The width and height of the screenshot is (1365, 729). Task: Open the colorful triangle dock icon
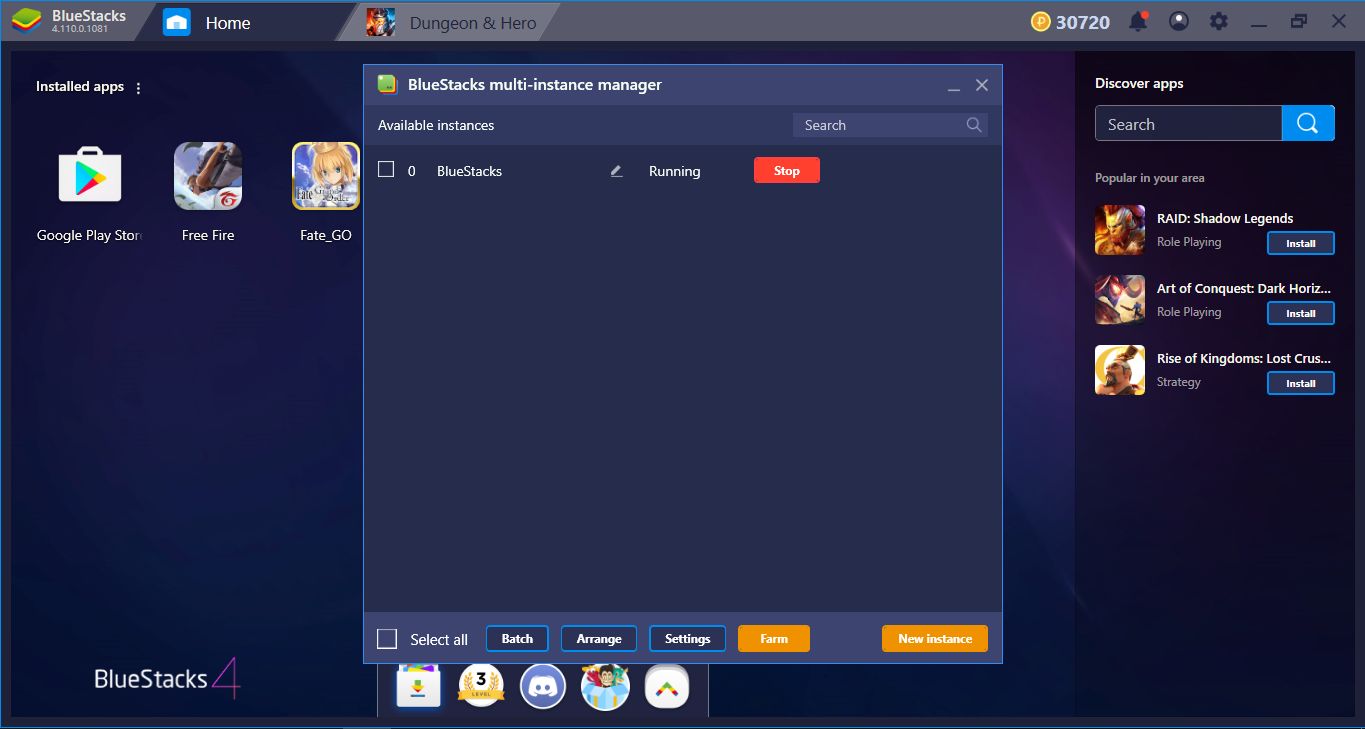pos(667,686)
